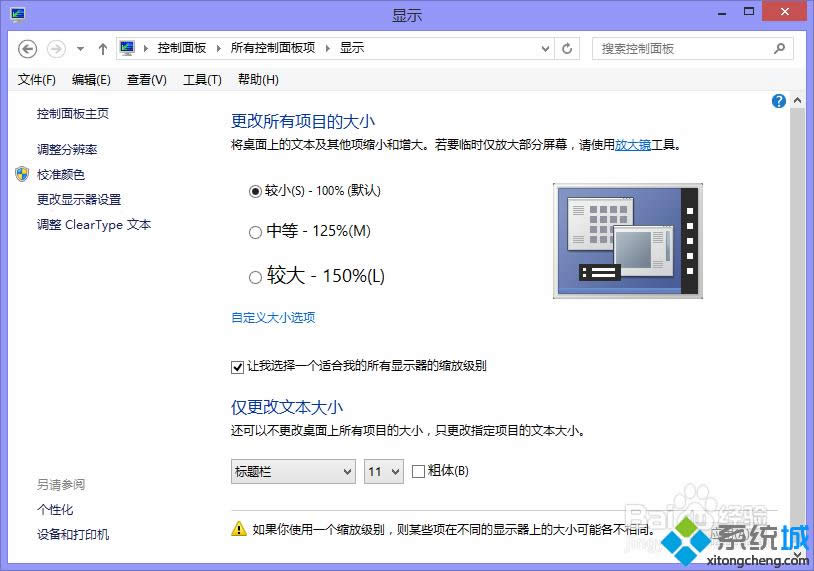Open 调整 ClearType 文本 link

click(94, 225)
